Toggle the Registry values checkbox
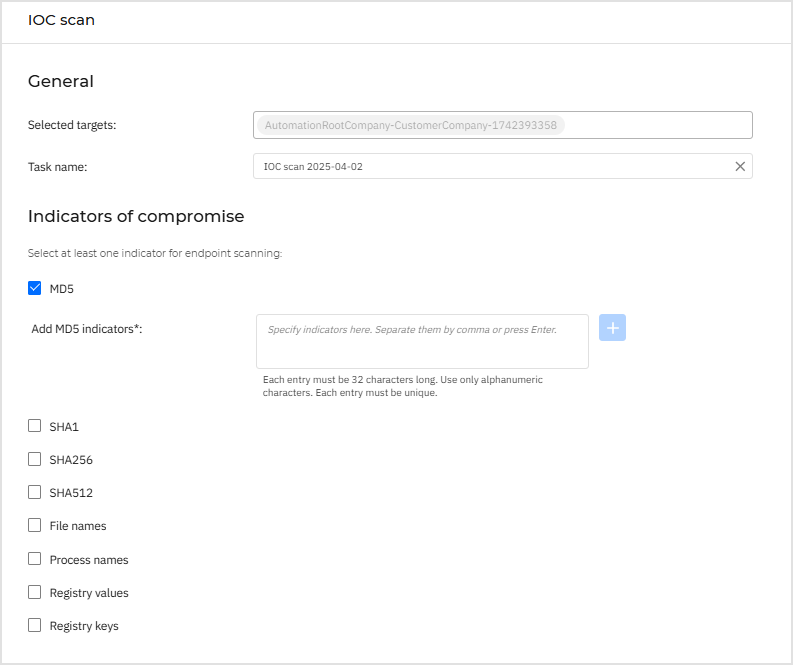 click(x=35, y=592)
